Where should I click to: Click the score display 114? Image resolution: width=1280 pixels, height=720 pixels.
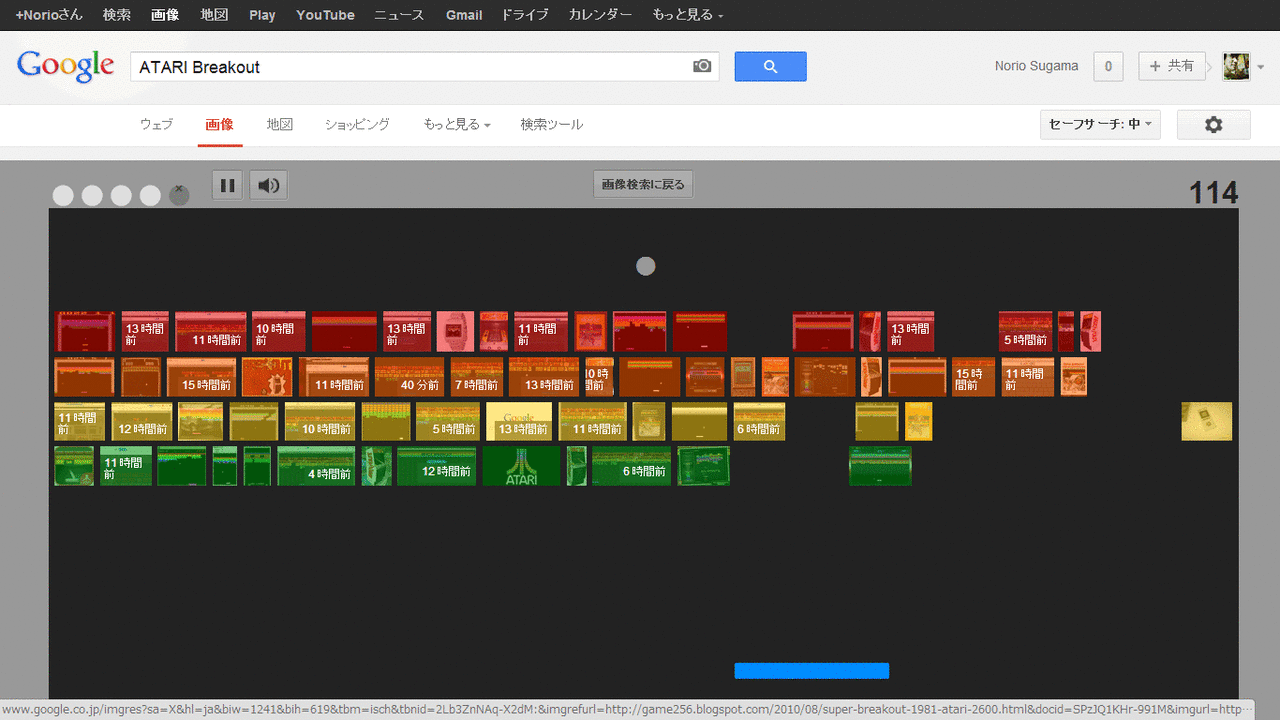(1213, 192)
